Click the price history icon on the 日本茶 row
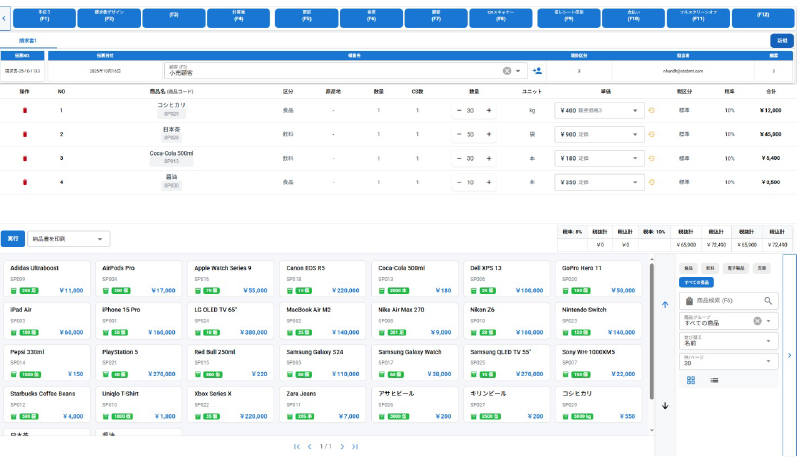 (x=651, y=134)
